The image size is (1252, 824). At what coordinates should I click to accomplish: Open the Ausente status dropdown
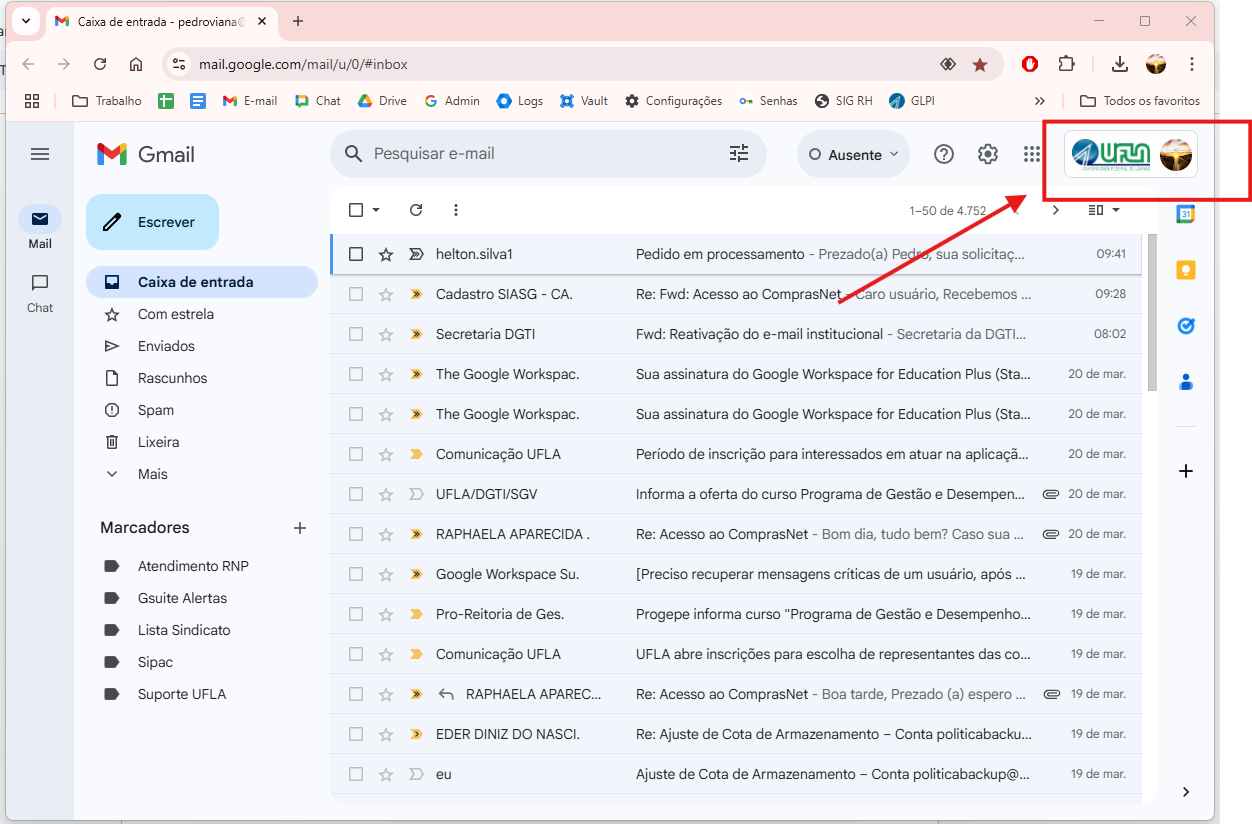pos(853,155)
